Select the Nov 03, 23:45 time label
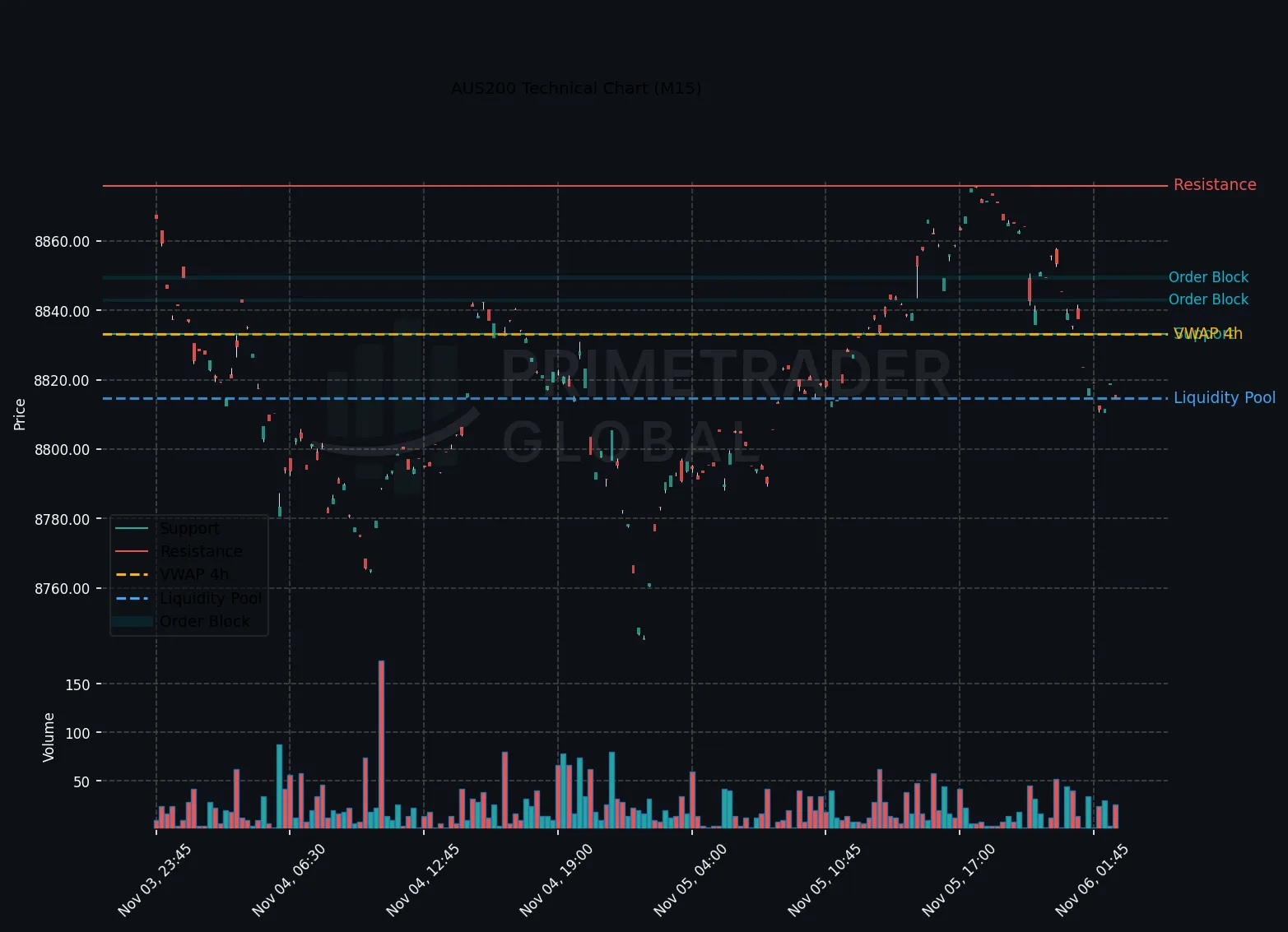The height and width of the screenshot is (932, 1288). pos(154,879)
